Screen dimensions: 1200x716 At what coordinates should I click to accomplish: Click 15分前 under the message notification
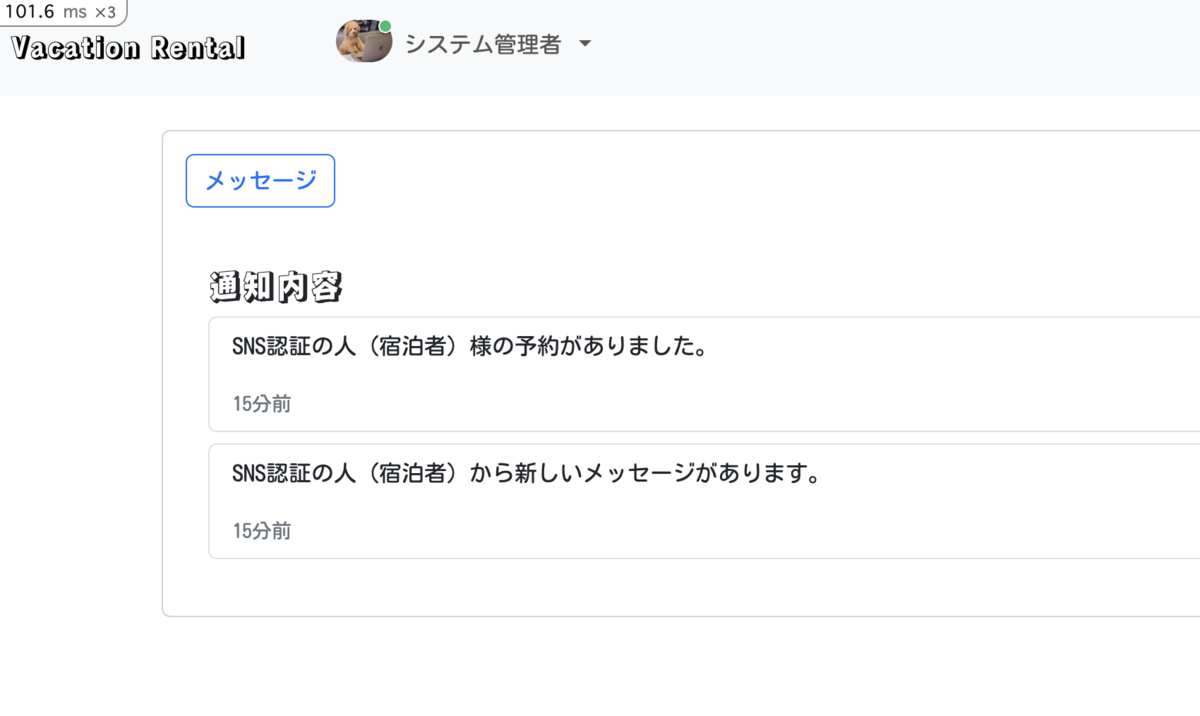pos(260,530)
